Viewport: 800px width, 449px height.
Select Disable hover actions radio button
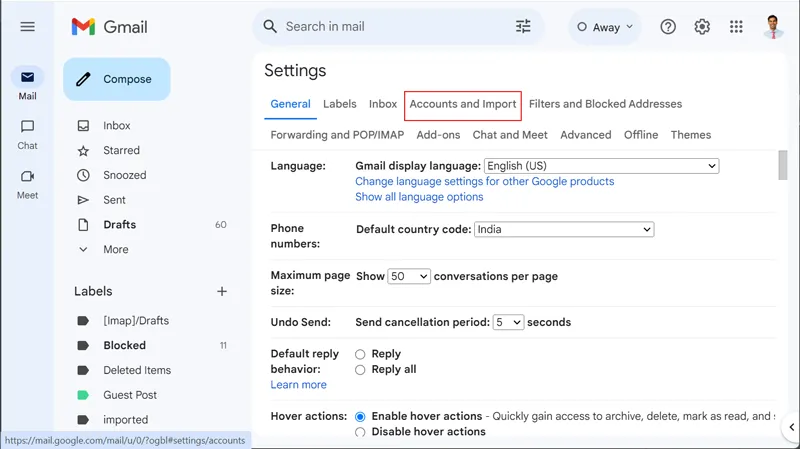pyautogui.click(x=360, y=432)
